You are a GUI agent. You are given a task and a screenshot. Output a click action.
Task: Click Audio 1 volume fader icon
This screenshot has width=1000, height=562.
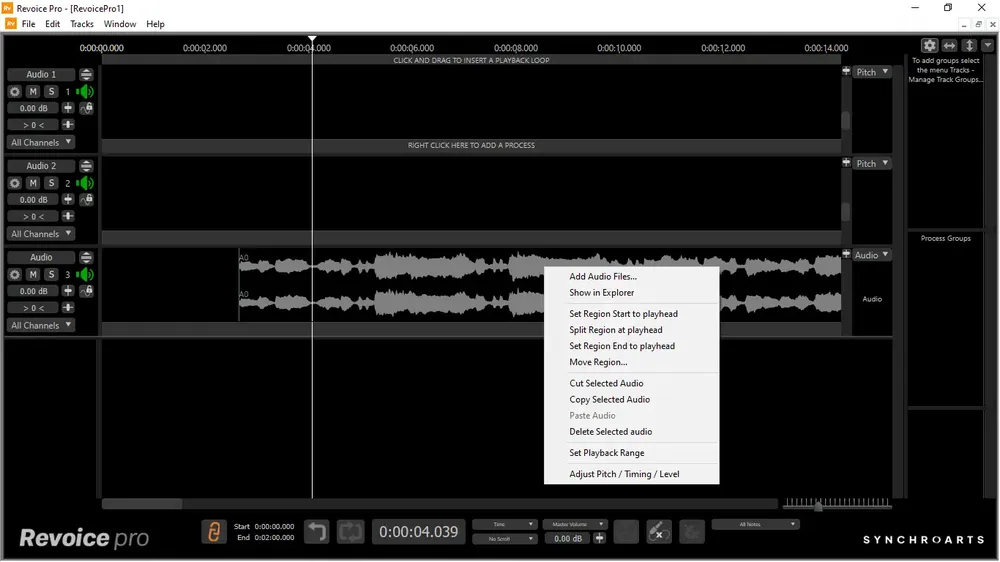(68, 108)
